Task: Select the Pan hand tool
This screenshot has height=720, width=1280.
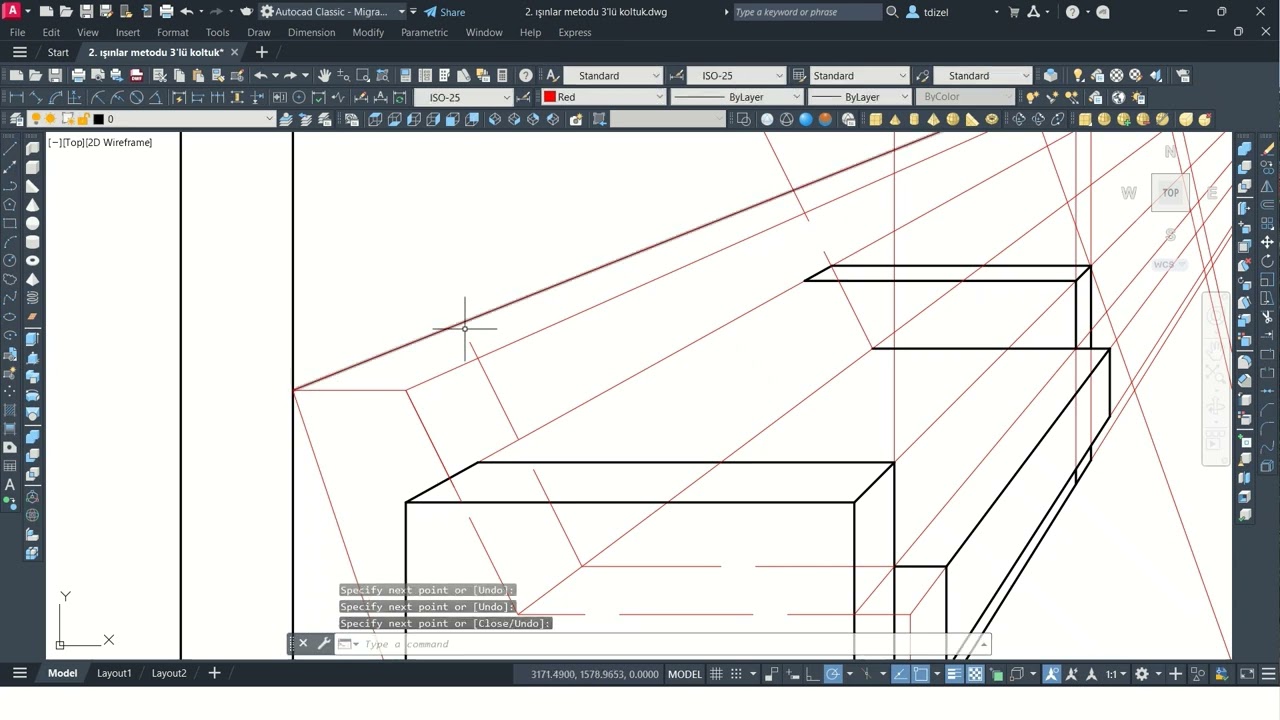Action: (324, 75)
